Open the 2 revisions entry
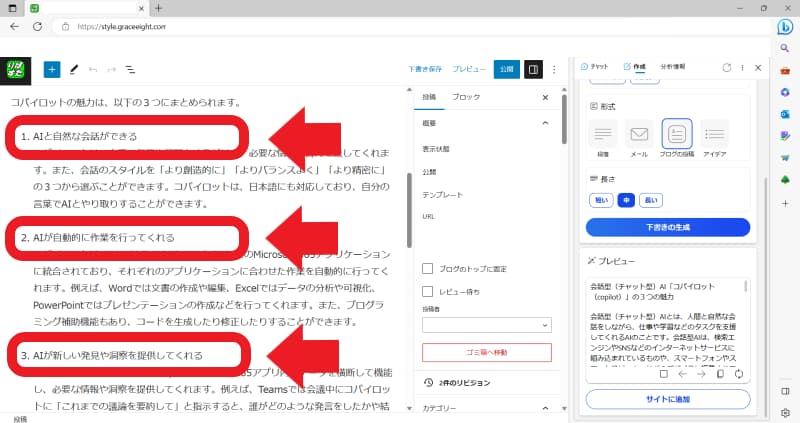 pos(457,383)
